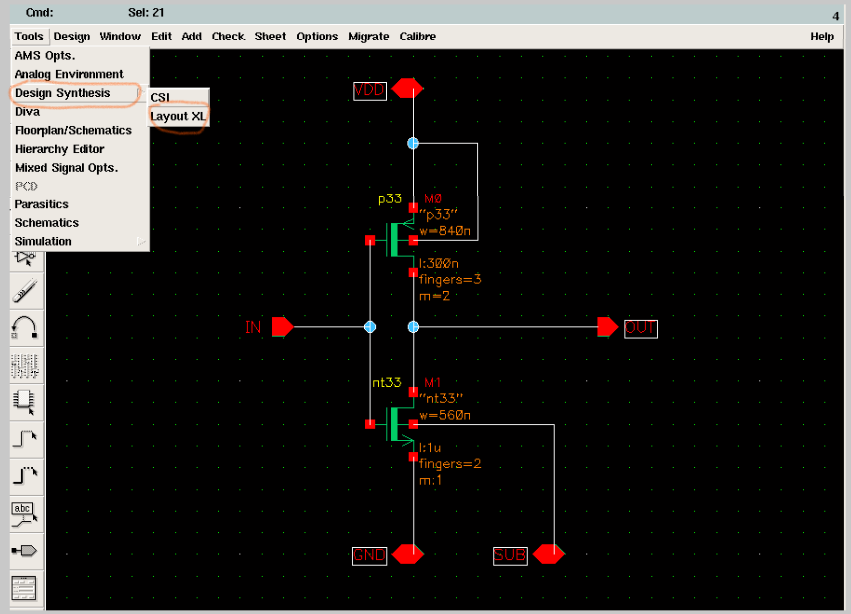Select the VDD pin symbol
This screenshot has width=851, height=614.
407,88
